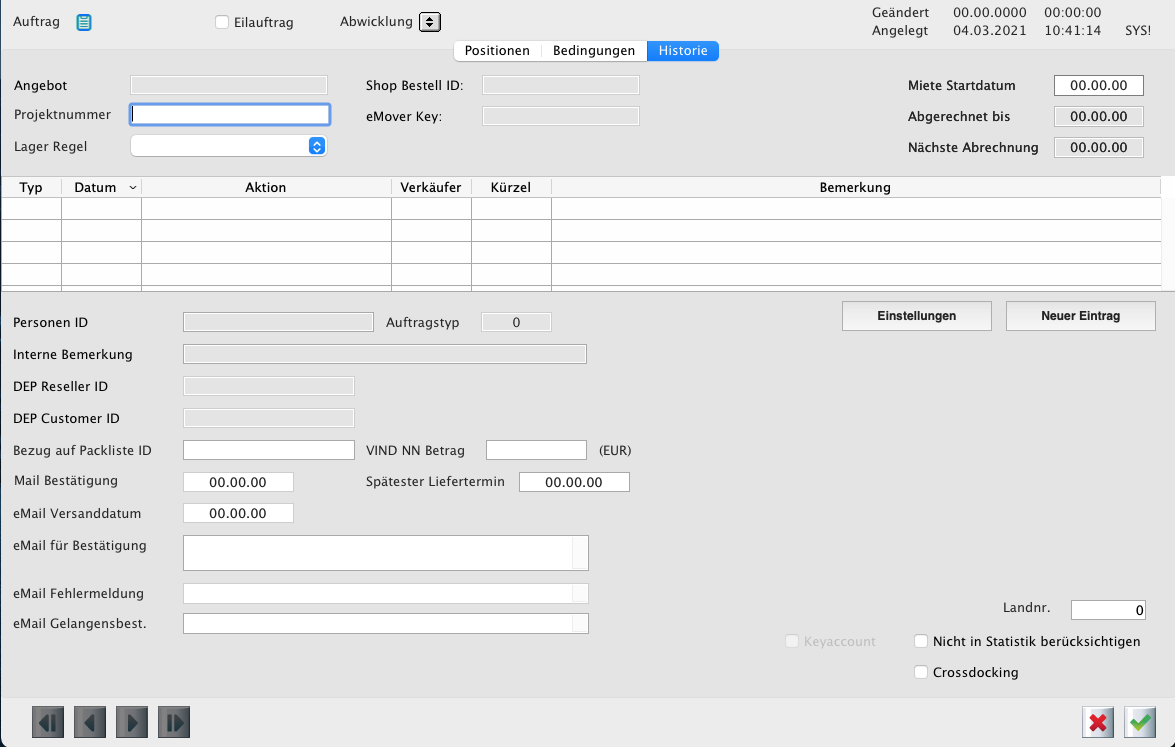Viewport: 1175px width, 747px height.
Task: Click the Neuer Eintrag button
Action: point(1080,316)
